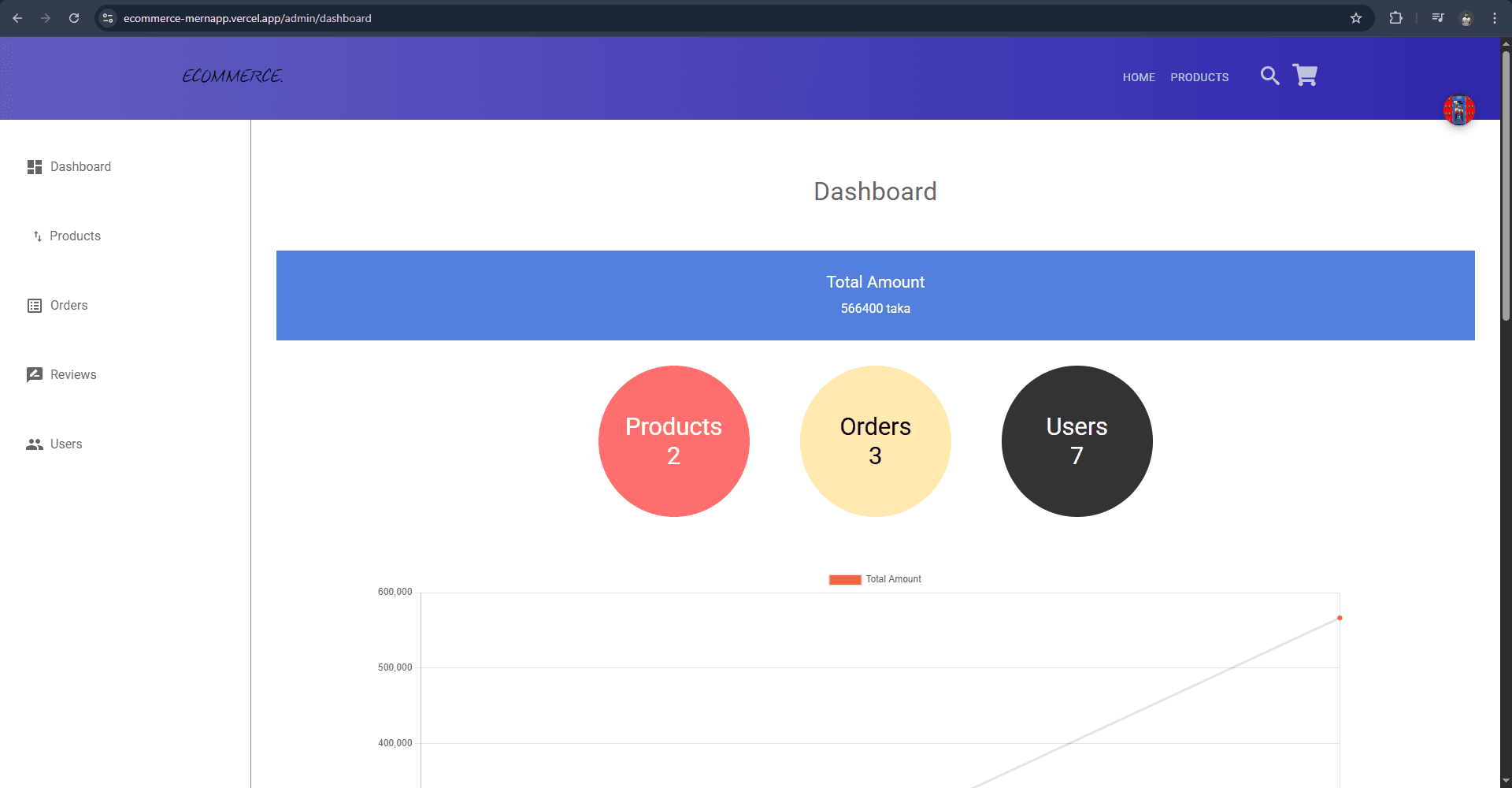1512x788 pixels.
Task: Toggle the Total Amount chart legend
Action: 875,579
